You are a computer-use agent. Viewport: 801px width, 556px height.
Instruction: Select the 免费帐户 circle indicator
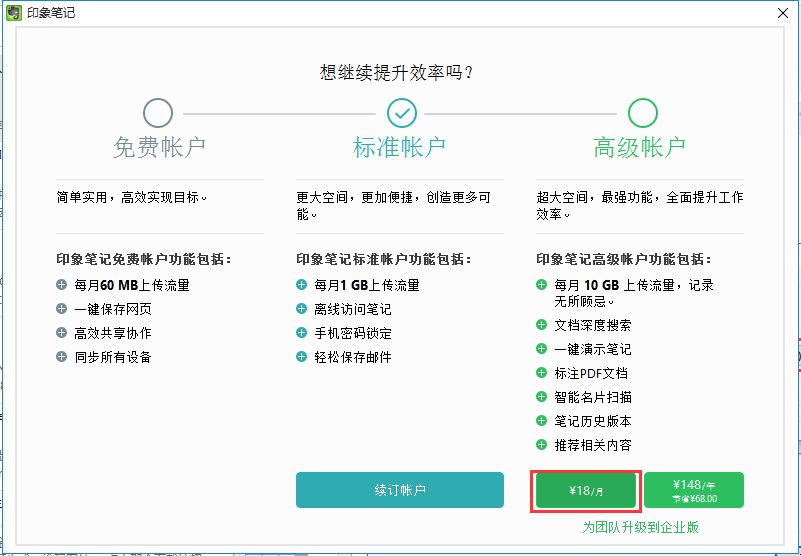[158, 113]
